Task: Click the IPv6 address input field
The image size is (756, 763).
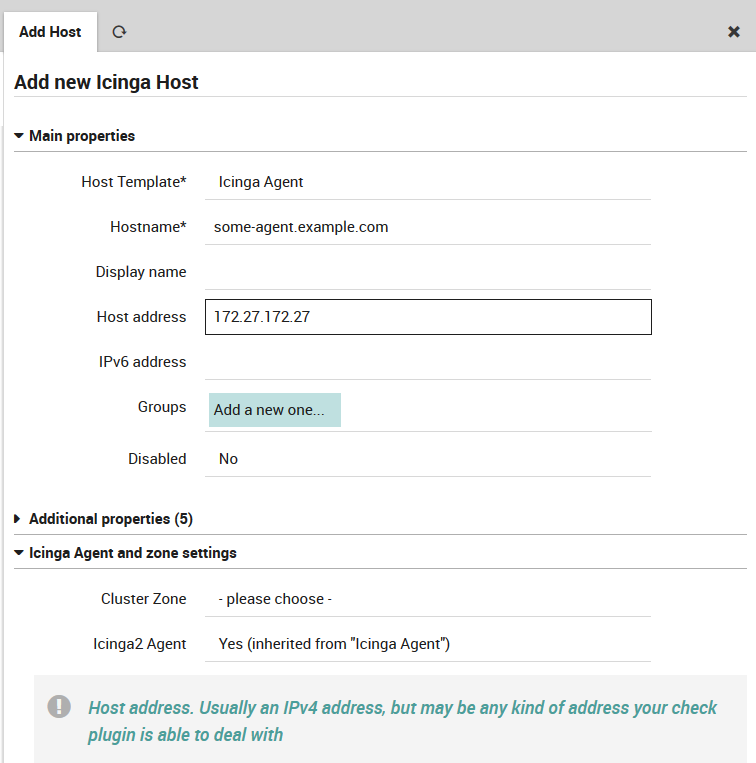Action: click(x=428, y=362)
